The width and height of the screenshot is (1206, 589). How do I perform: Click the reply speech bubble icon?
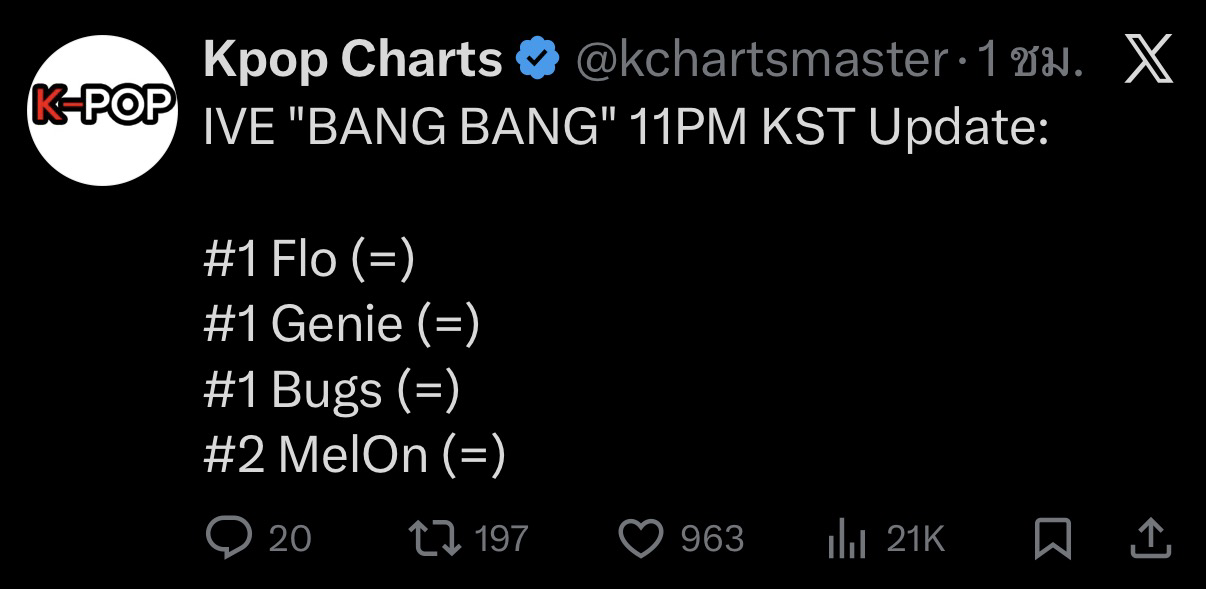[228, 539]
